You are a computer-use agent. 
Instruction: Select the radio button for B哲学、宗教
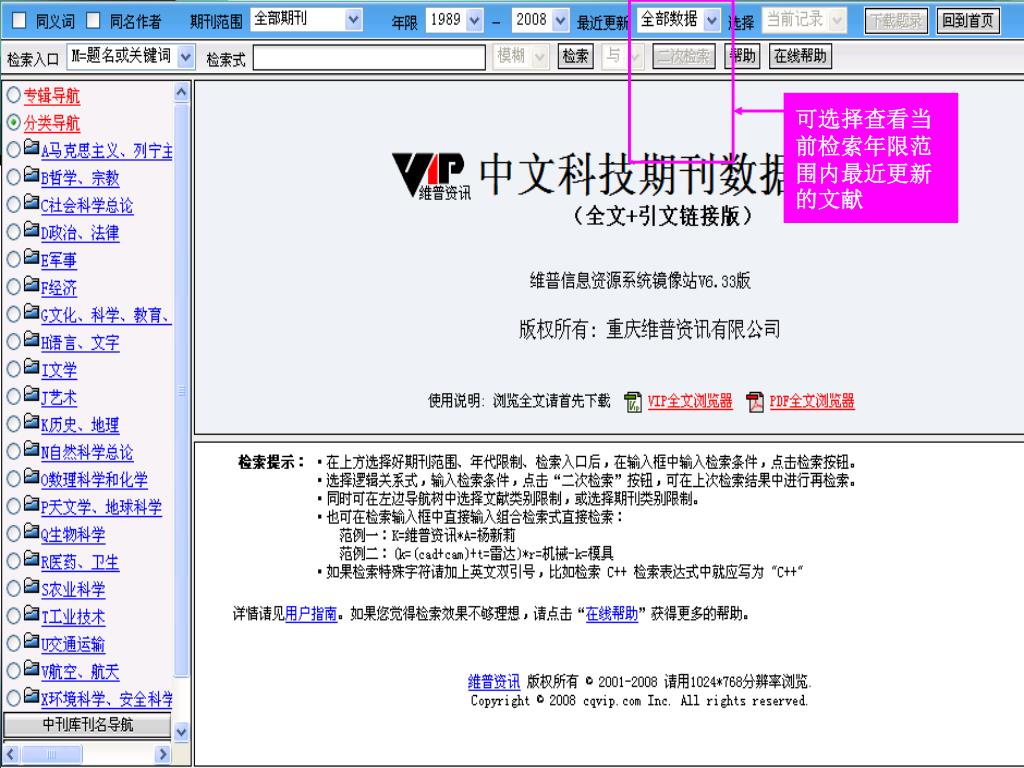coord(13,177)
